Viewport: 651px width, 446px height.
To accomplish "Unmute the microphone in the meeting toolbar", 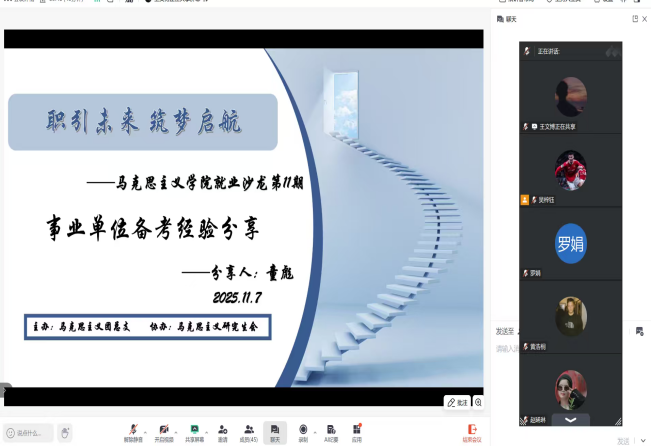I will coord(132,429).
